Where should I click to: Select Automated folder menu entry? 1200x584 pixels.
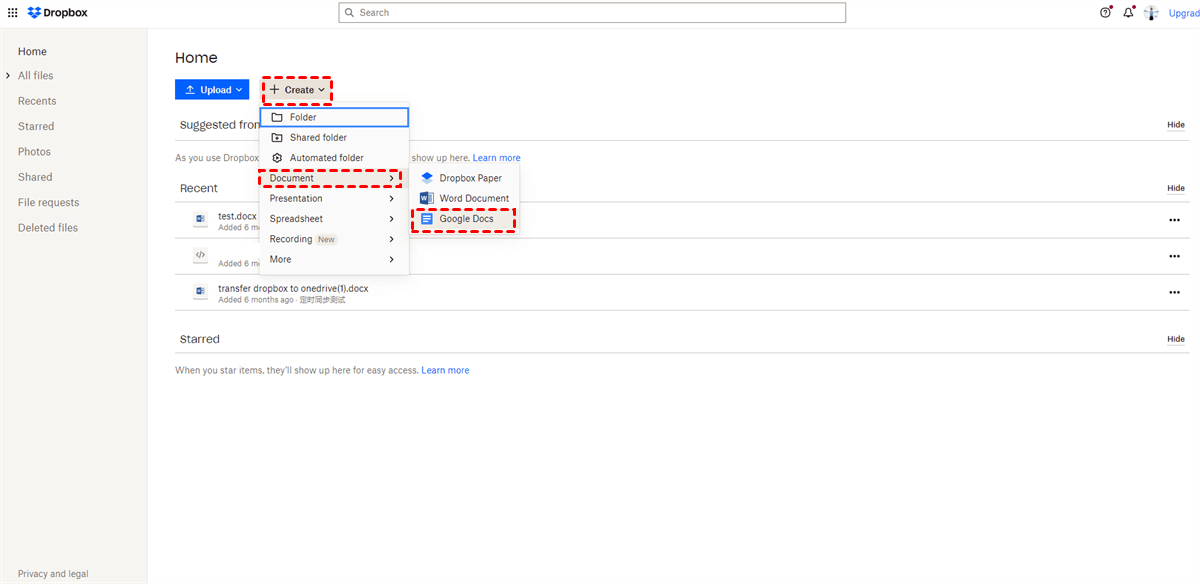click(x=334, y=158)
